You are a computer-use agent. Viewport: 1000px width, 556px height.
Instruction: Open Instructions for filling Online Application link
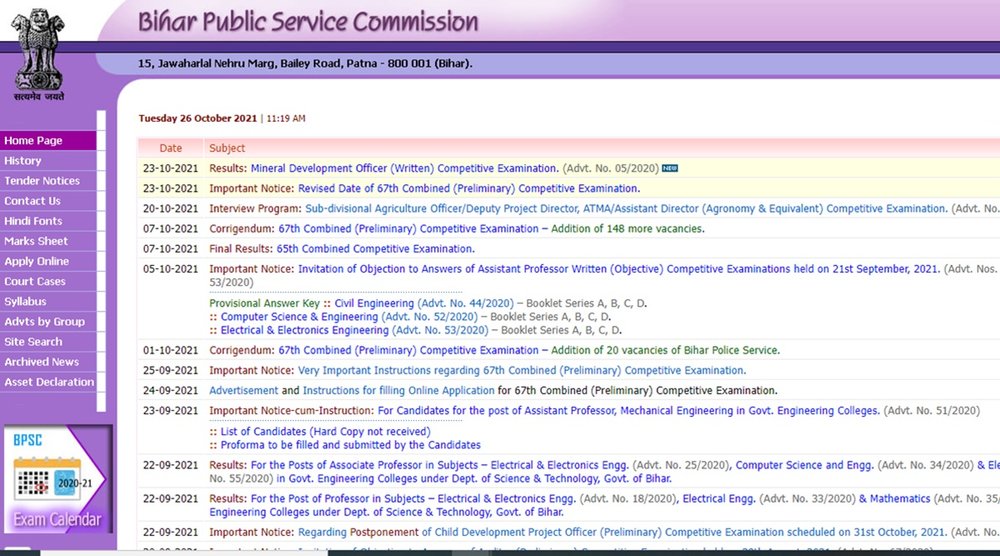398,391
